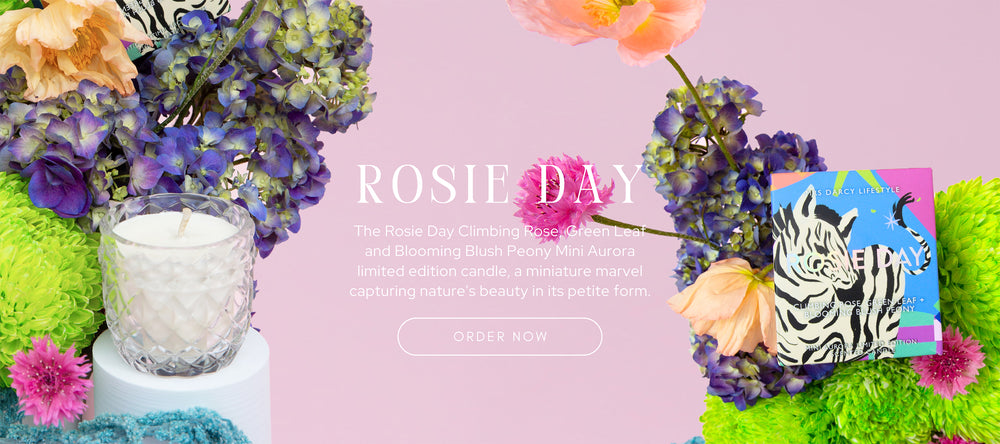This screenshot has width=1000, height=444.
Task: Click the white candle in the glass jar
Action: click(x=177, y=283)
